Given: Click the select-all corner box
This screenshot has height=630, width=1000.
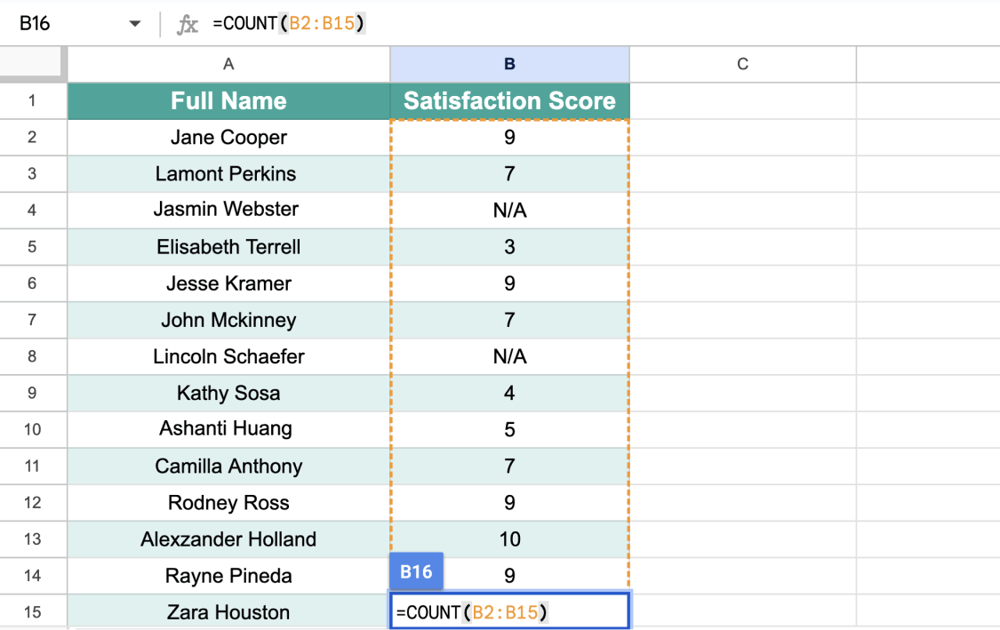Looking at the screenshot, I should pyautogui.click(x=33, y=64).
